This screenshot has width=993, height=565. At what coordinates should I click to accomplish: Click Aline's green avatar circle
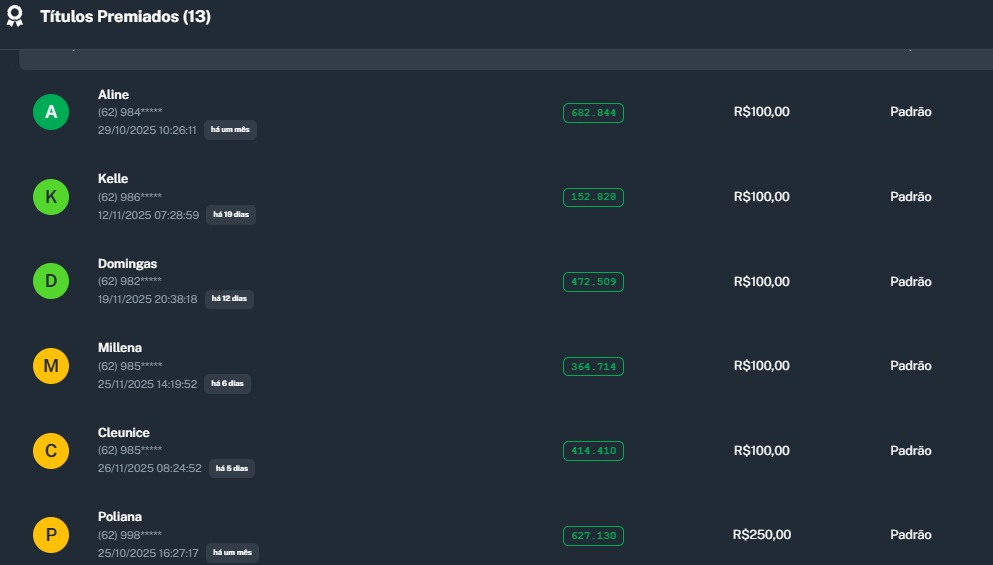(51, 113)
